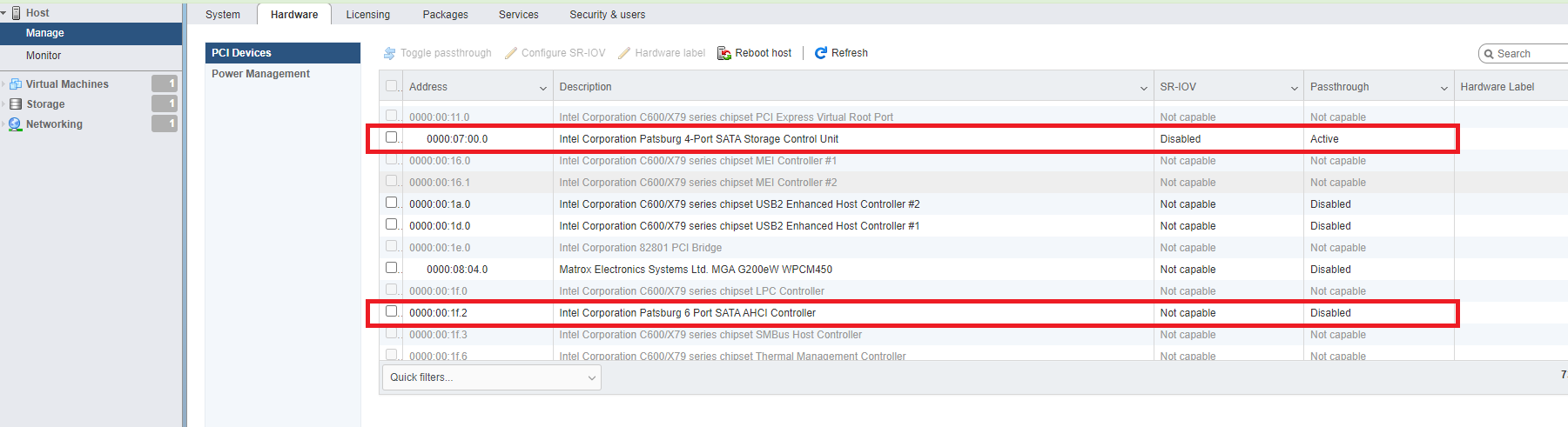Click the Storage icon in navigator

pos(16,104)
